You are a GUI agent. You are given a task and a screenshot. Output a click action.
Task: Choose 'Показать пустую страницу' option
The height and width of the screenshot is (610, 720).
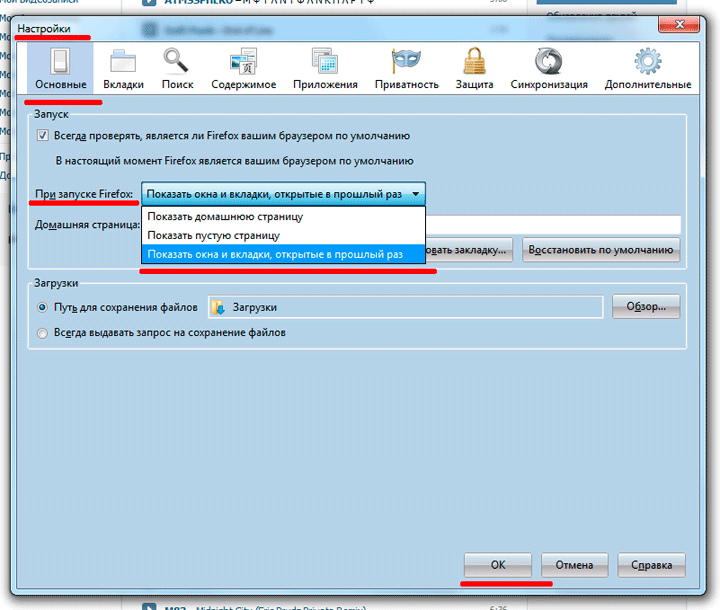click(283, 235)
